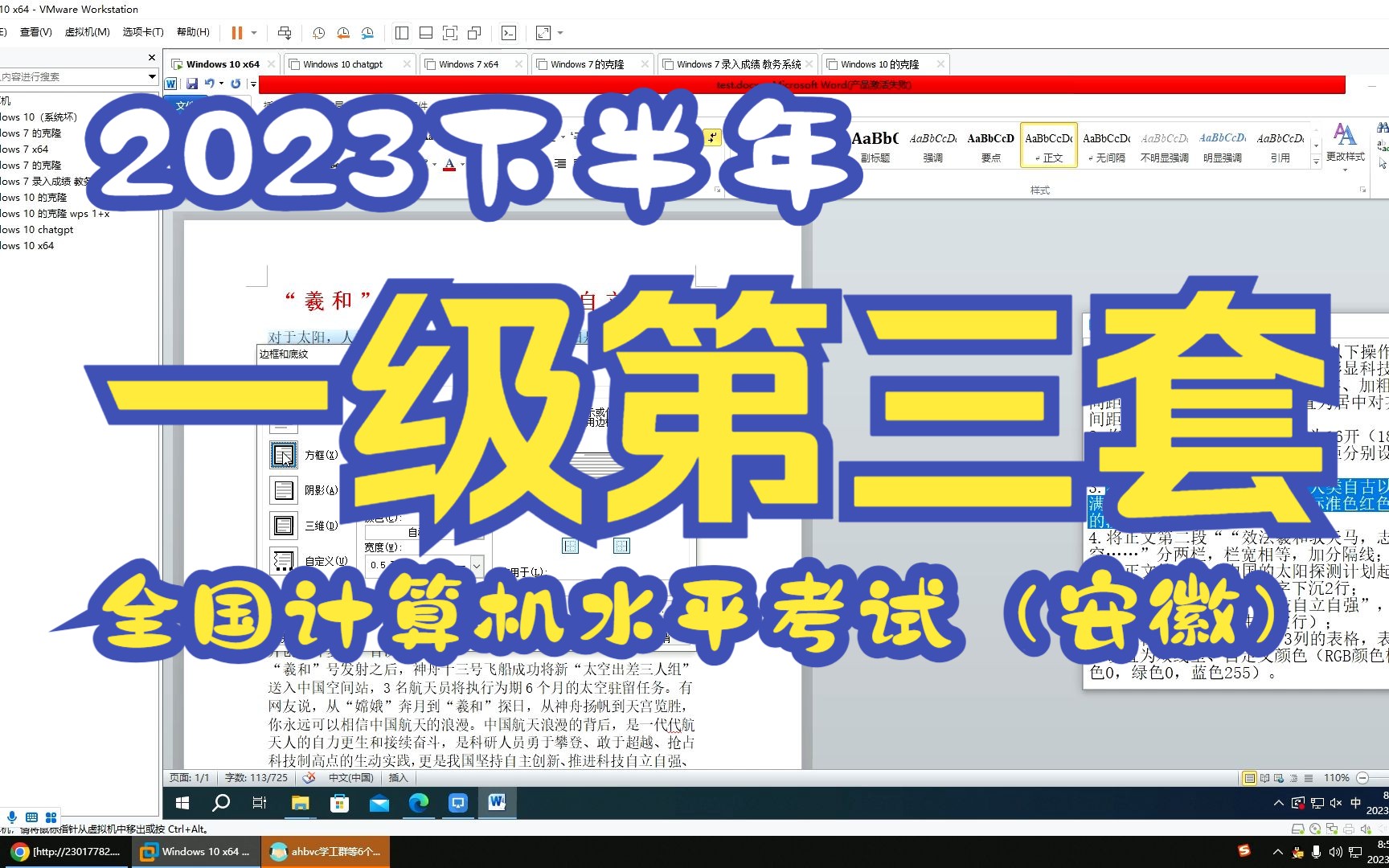
Task: Expand the Undo history dropdown arrow
Action: pos(222,84)
